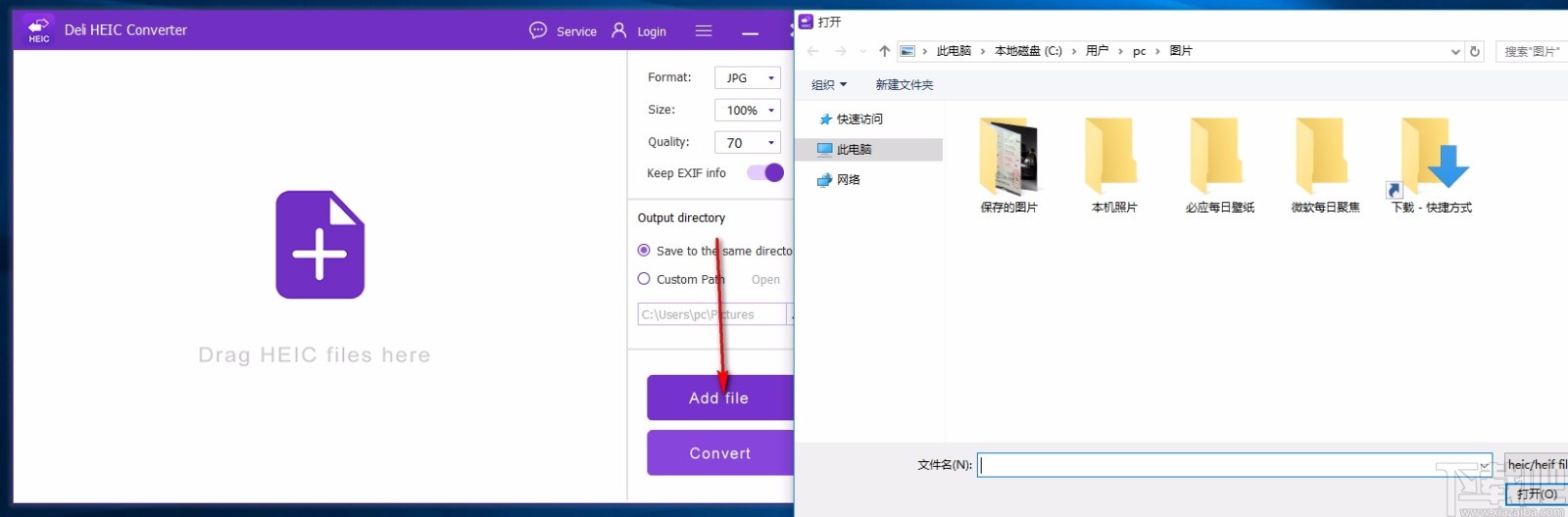The height and width of the screenshot is (517, 1568).
Task: Click the 搜索"图片" search box
Action: tap(1534, 51)
